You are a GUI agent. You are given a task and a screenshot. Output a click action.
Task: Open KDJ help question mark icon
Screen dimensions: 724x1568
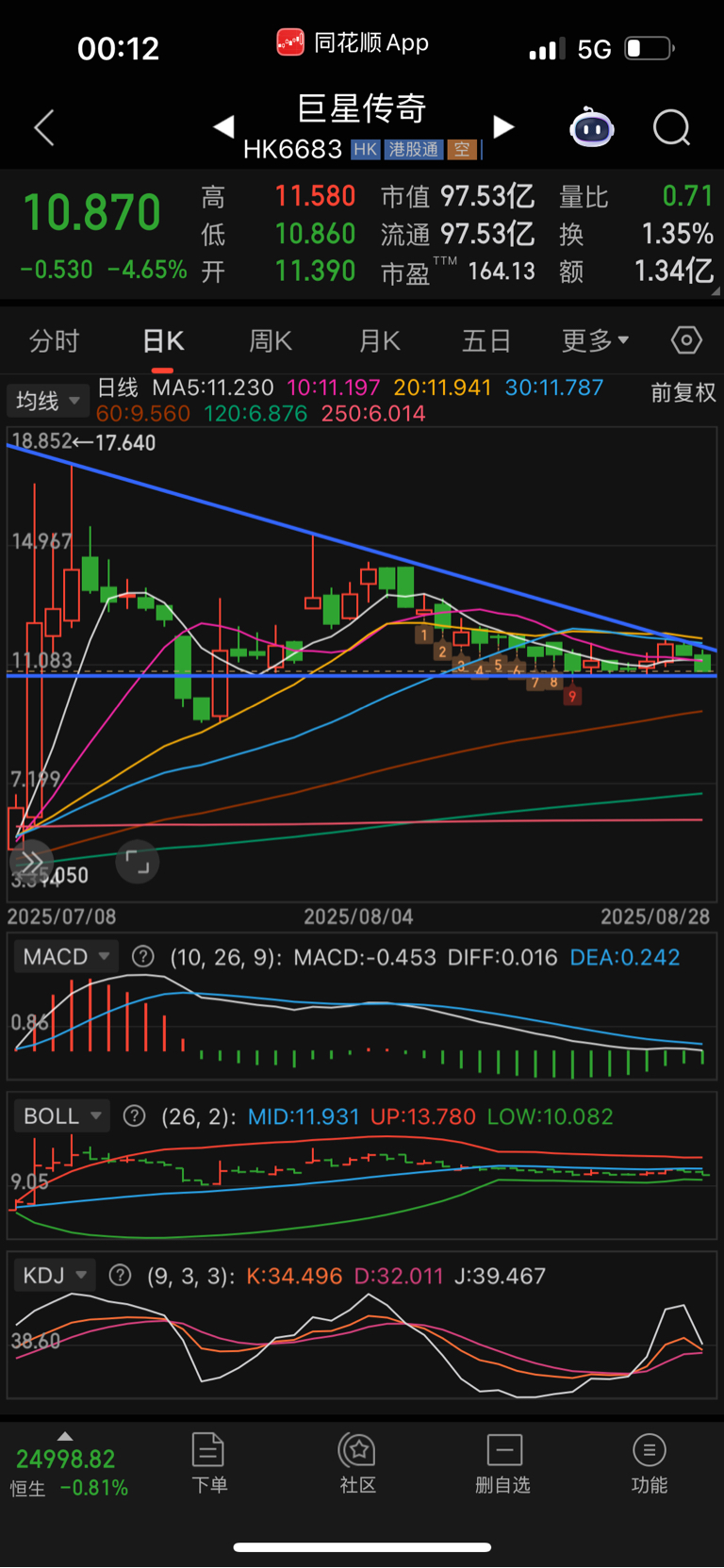120,1276
